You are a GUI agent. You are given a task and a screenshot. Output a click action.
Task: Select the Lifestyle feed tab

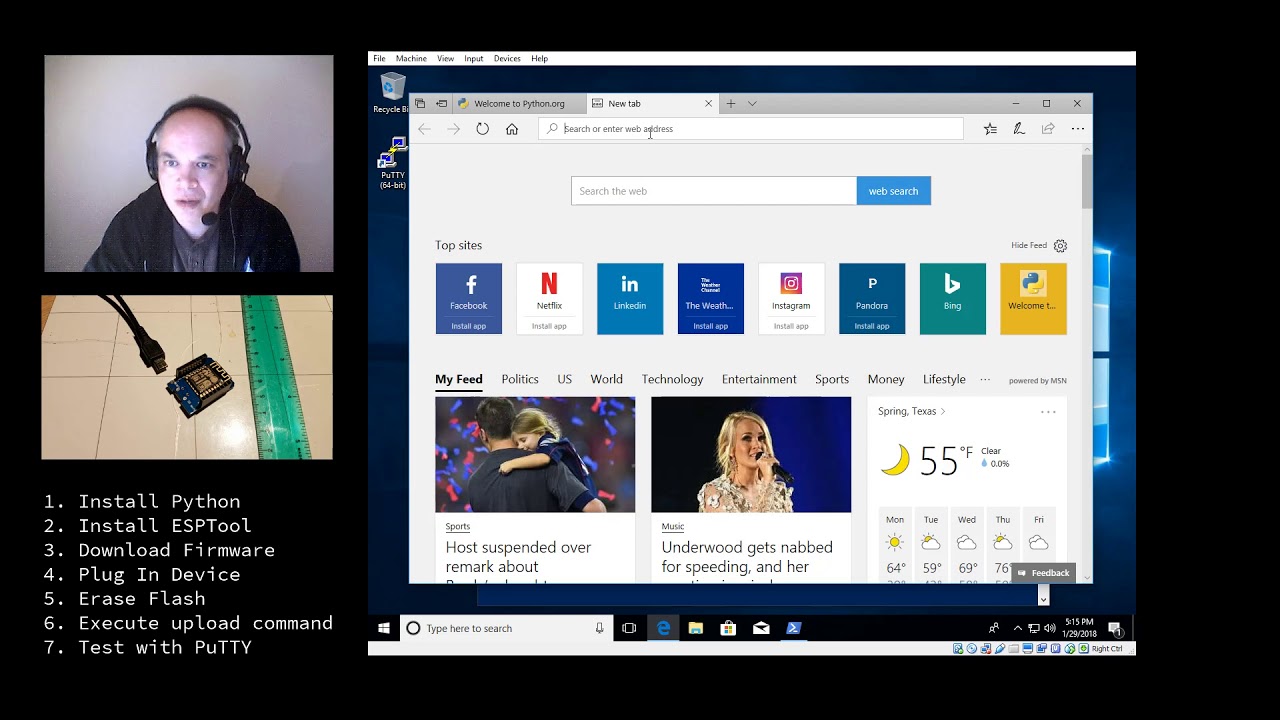(944, 380)
